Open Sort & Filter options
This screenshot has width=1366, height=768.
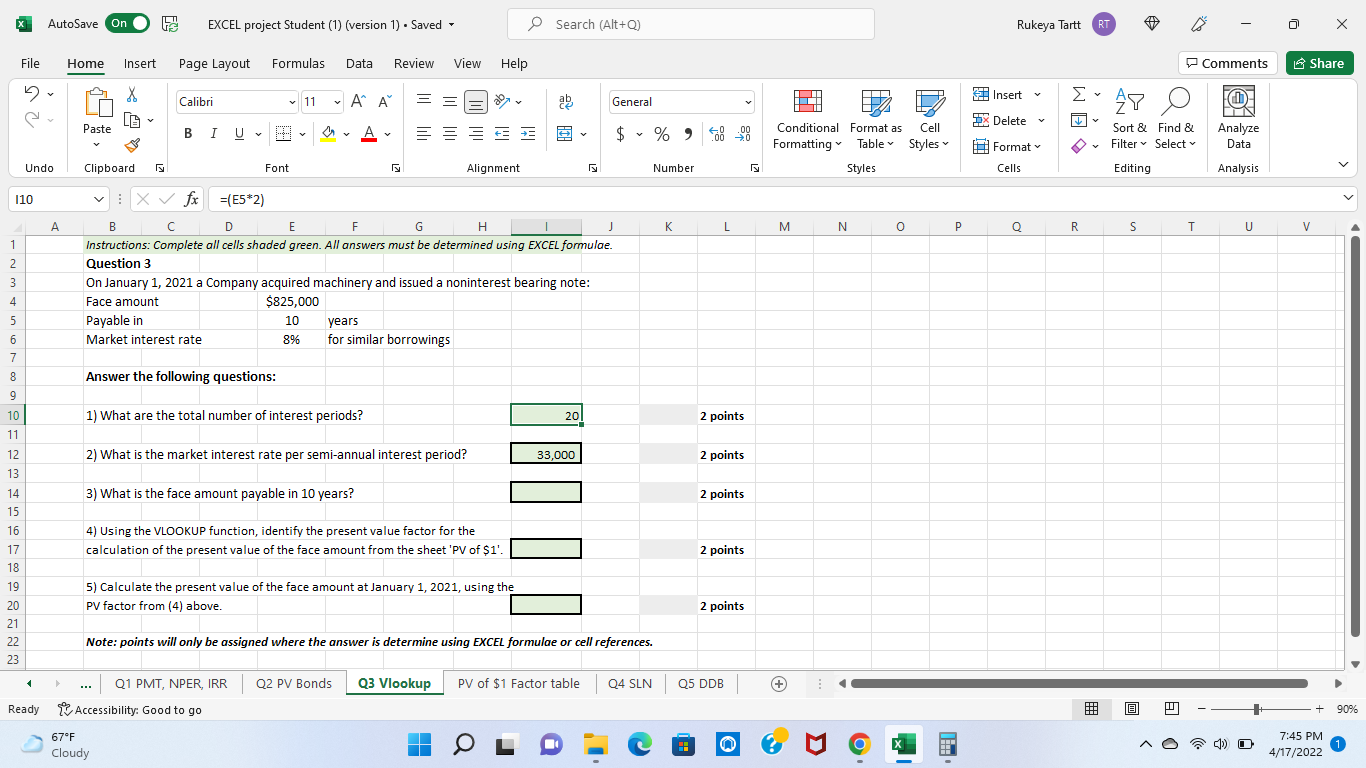[x=1129, y=120]
